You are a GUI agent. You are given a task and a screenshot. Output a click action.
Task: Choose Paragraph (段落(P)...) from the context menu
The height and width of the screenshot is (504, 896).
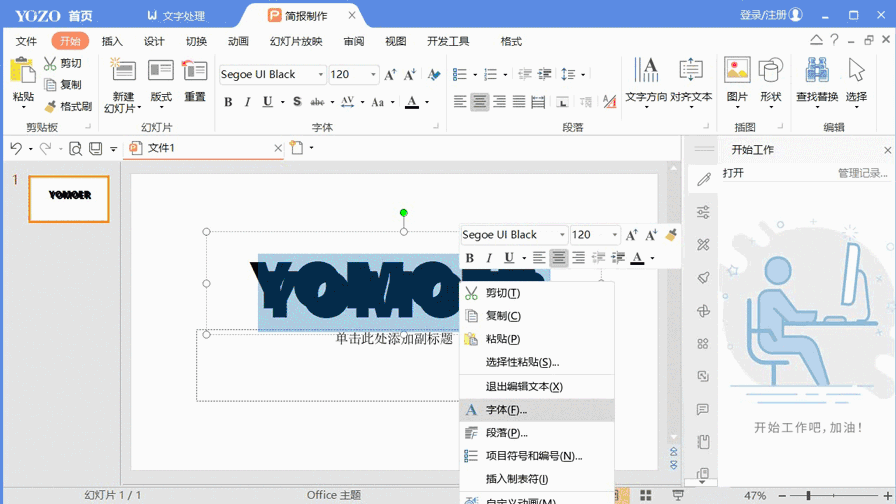[537, 433]
